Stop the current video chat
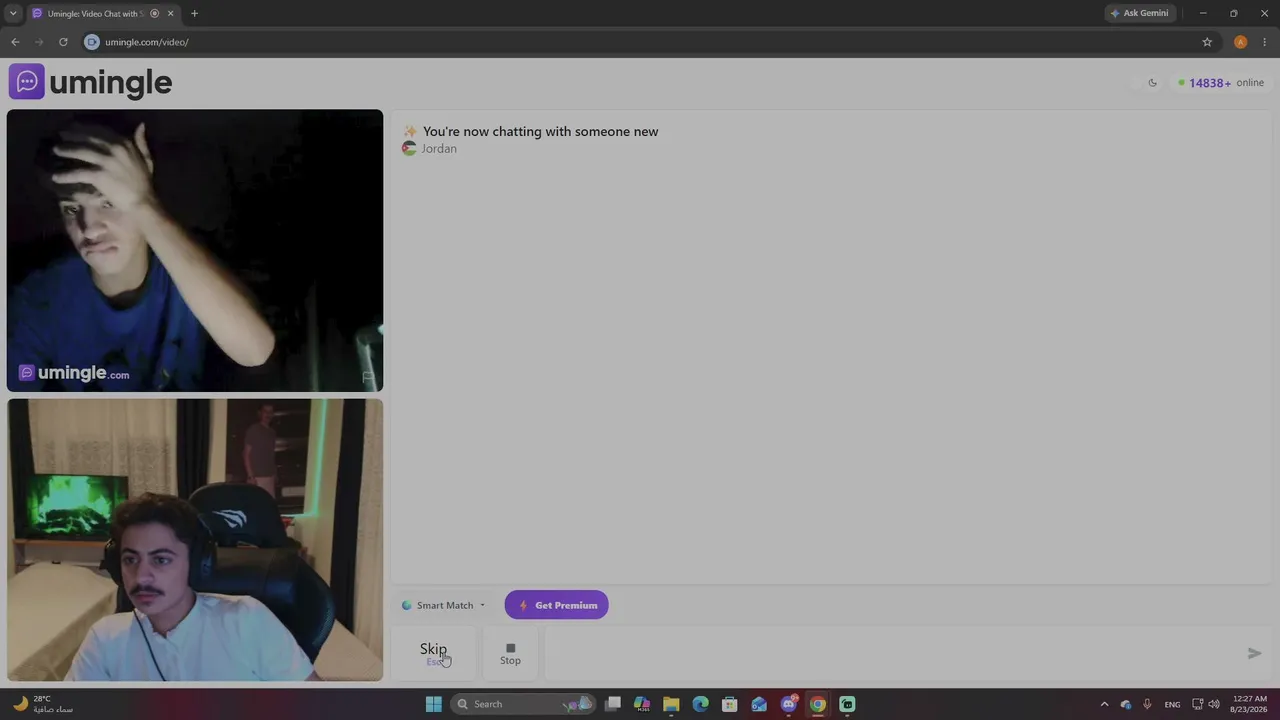 [x=510, y=653]
